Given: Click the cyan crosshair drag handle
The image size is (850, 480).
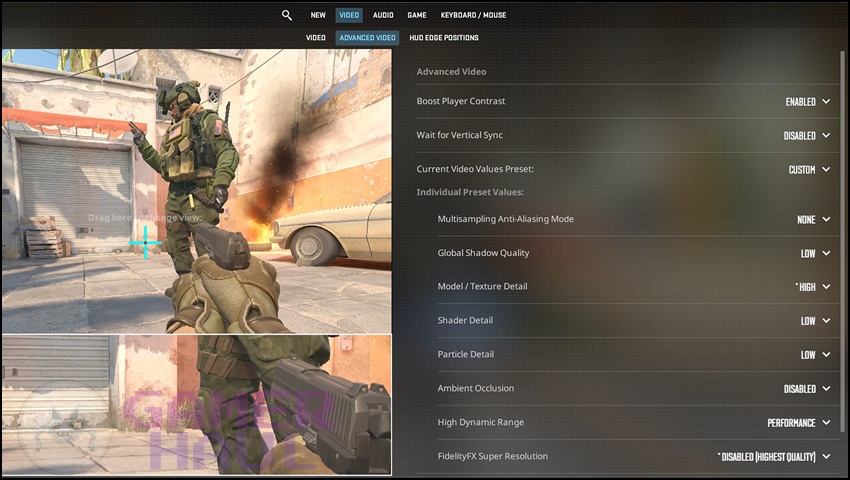Looking at the screenshot, I should [145, 242].
